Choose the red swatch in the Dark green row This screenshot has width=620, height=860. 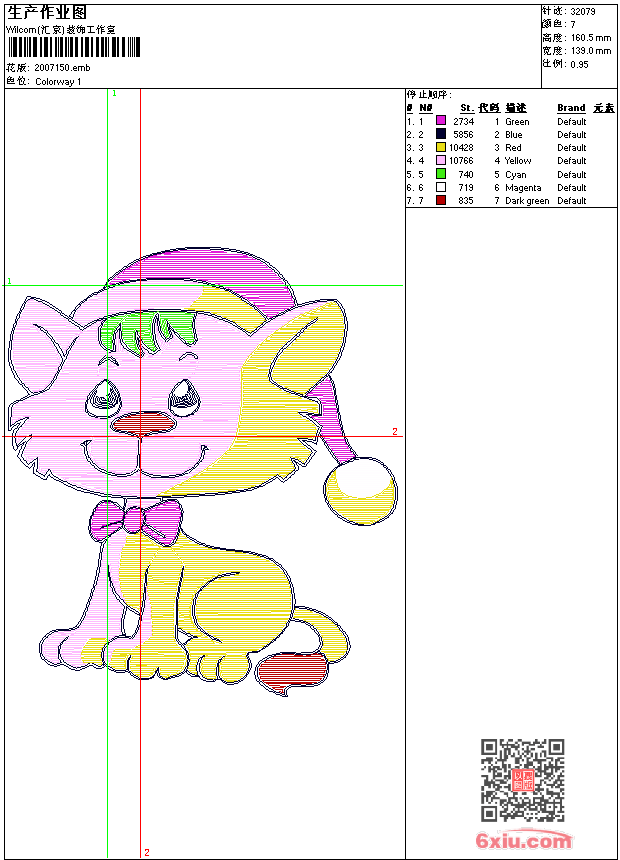pyautogui.click(x=441, y=200)
